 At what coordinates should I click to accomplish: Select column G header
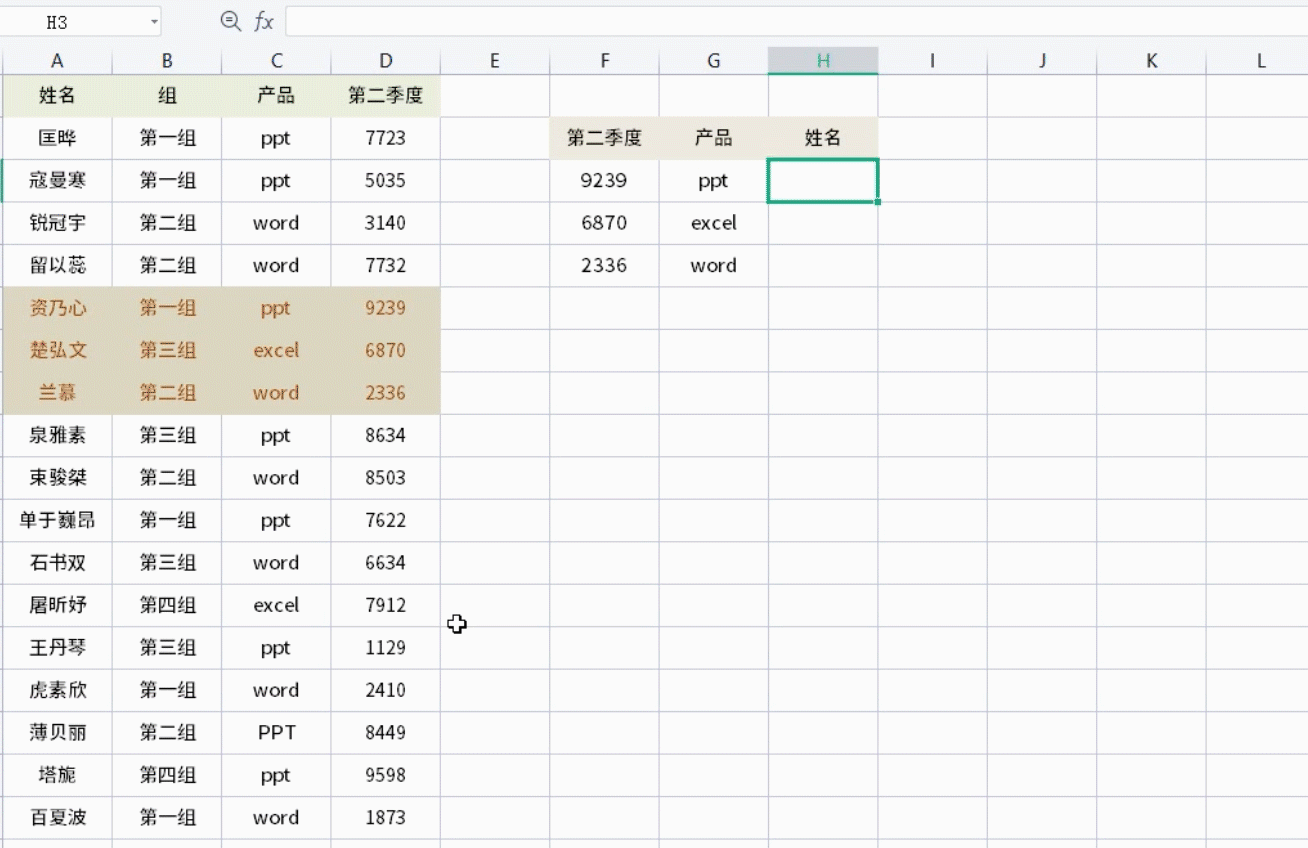(714, 61)
